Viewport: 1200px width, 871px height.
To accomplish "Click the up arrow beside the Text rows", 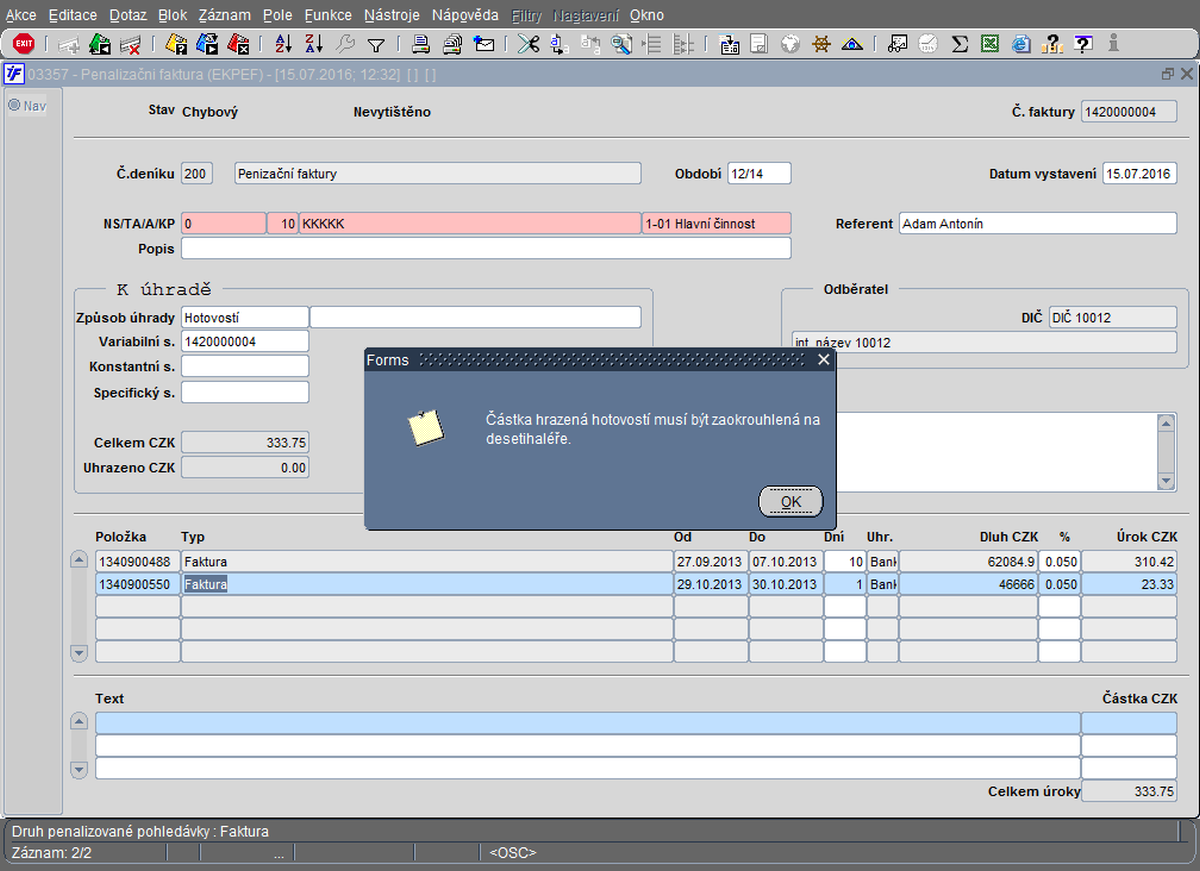I will pyautogui.click(x=80, y=722).
